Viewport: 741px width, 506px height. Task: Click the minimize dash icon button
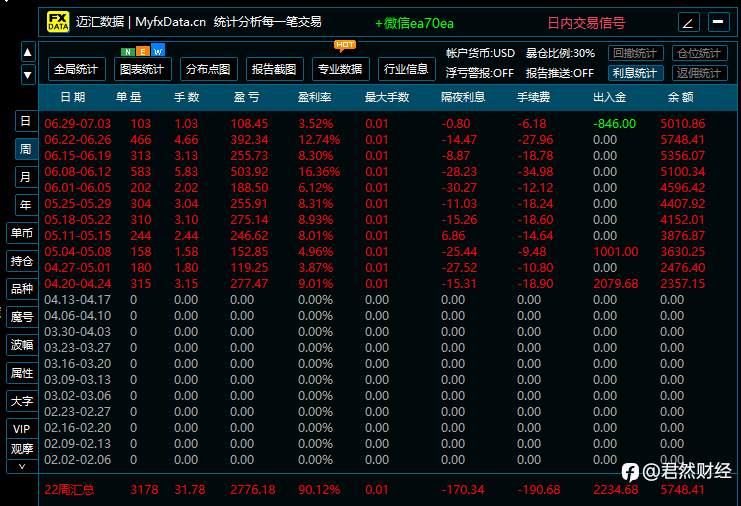718,22
